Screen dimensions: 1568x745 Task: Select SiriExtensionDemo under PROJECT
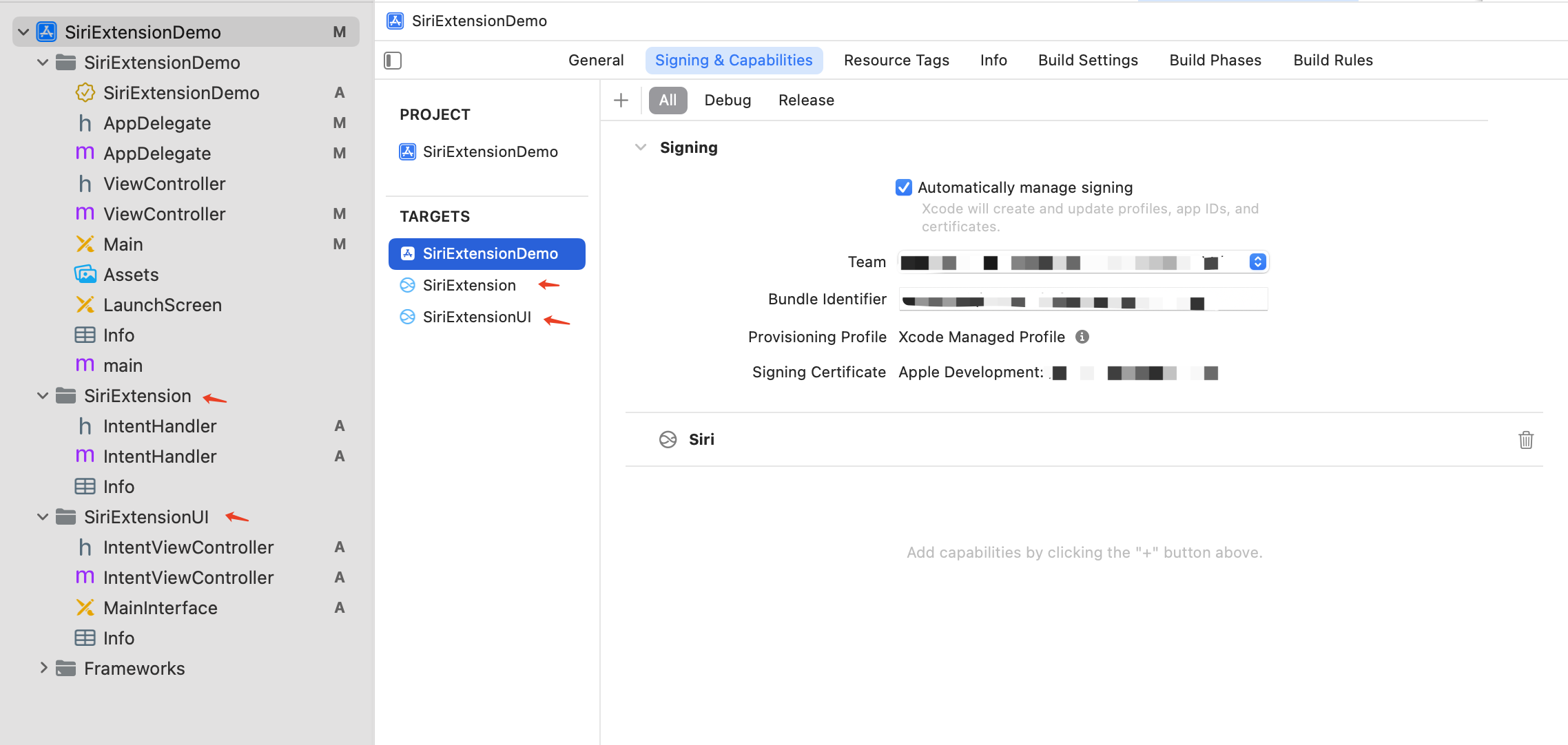click(490, 151)
